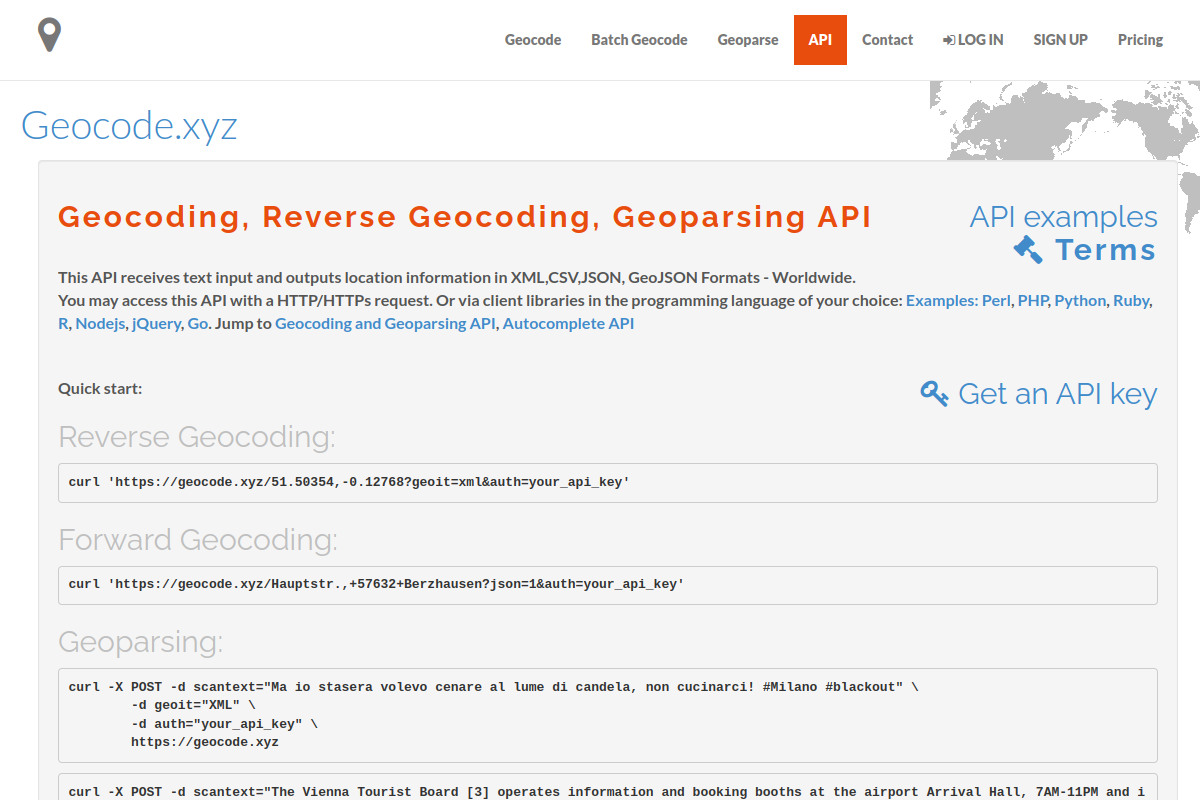Screen dimensions: 1200x800
Task: Click the Geocode.xyz site title
Action: (129, 127)
